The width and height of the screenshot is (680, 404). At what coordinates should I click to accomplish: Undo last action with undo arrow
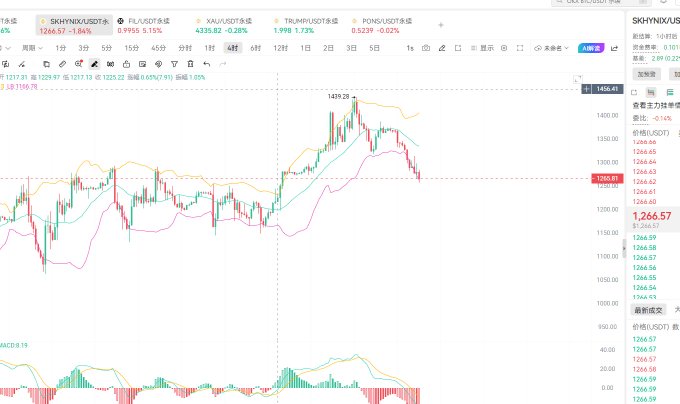[x=206, y=64]
